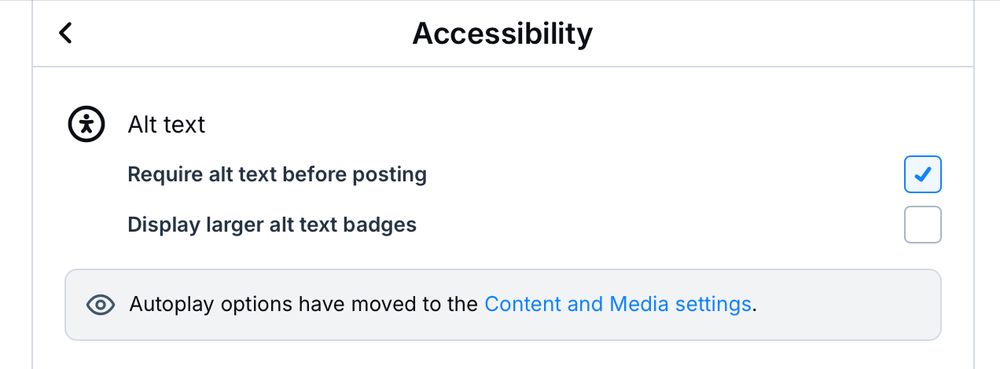Image resolution: width=1000 pixels, height=369 pixels.
Task: Click the word "settings" in the blue link
Action: point(713,304)
